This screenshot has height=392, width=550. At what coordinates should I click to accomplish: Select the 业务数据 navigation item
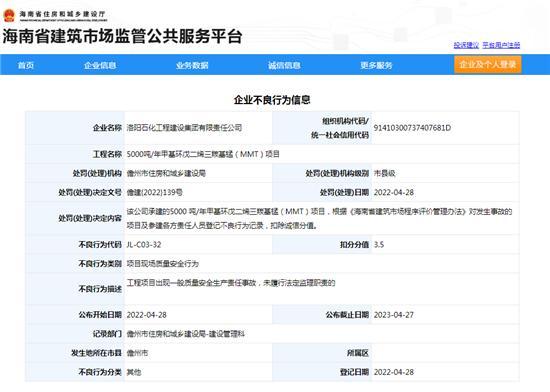tap(192, 65)
